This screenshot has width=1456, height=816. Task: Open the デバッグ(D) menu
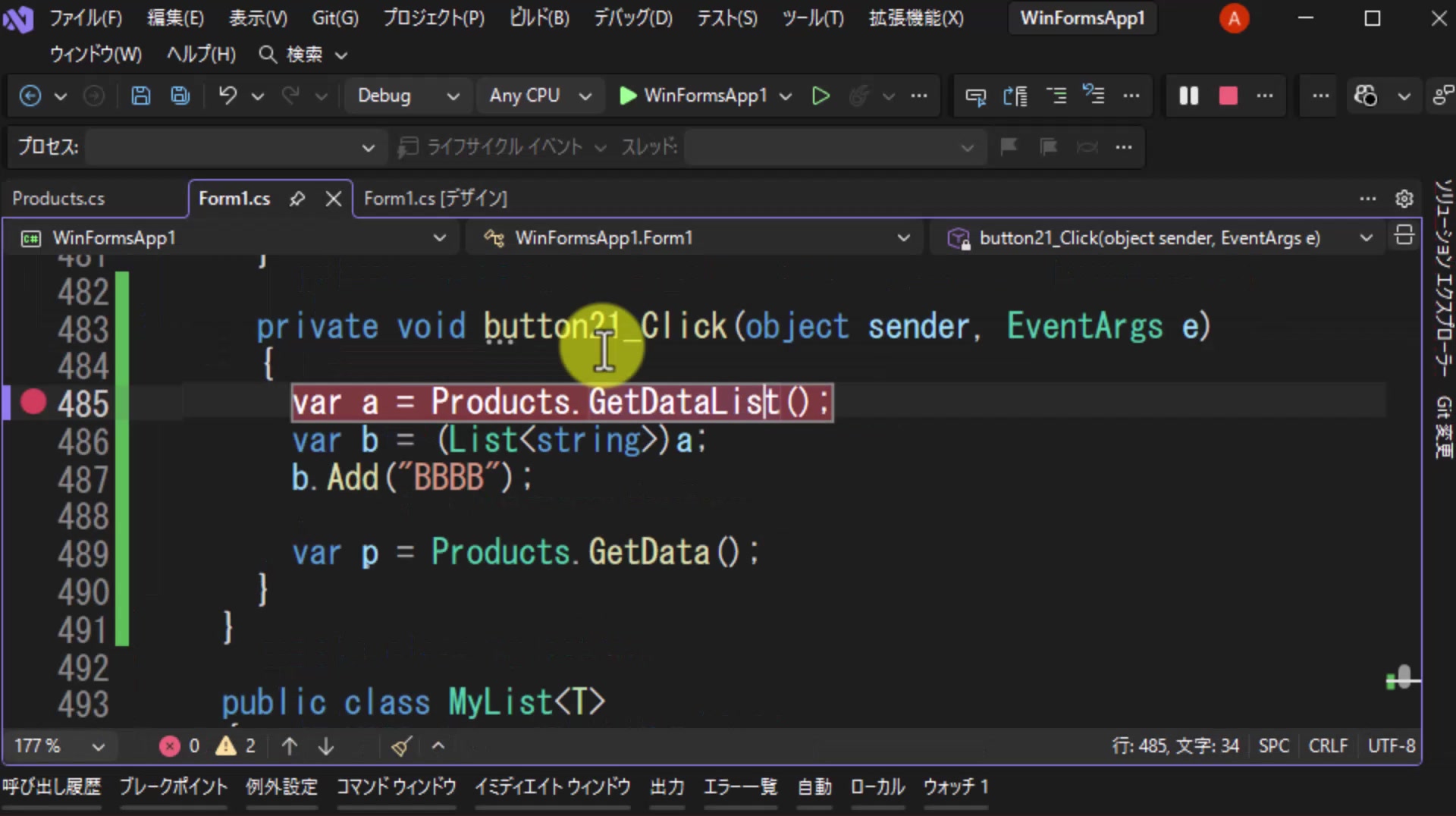point(632,18)
